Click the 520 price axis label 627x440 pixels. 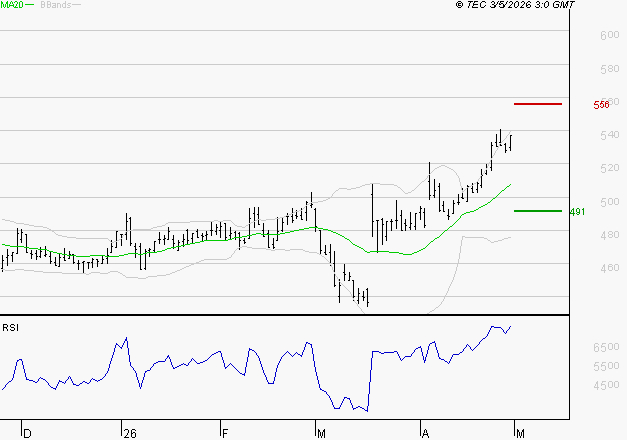(x=610, y=168)
